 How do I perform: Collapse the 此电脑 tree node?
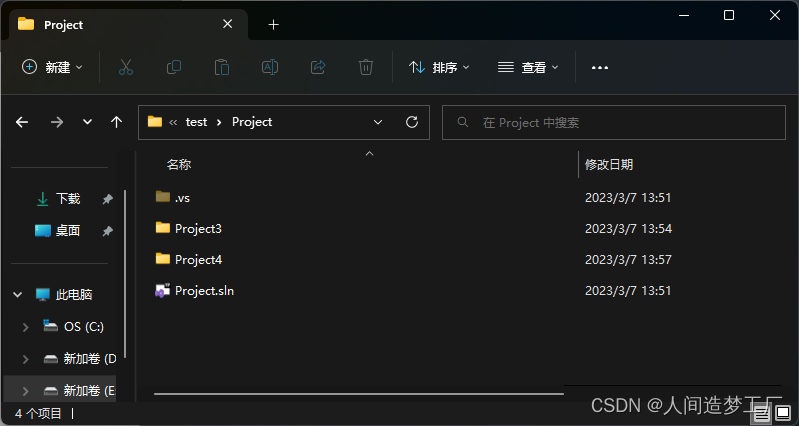[18, 295]
